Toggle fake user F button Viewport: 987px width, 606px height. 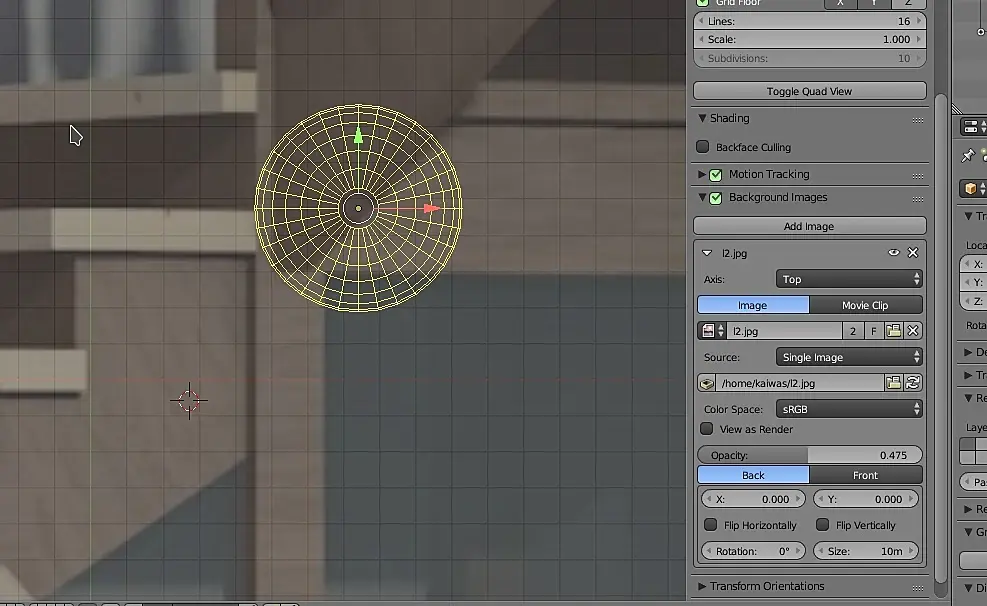(873, 331)
